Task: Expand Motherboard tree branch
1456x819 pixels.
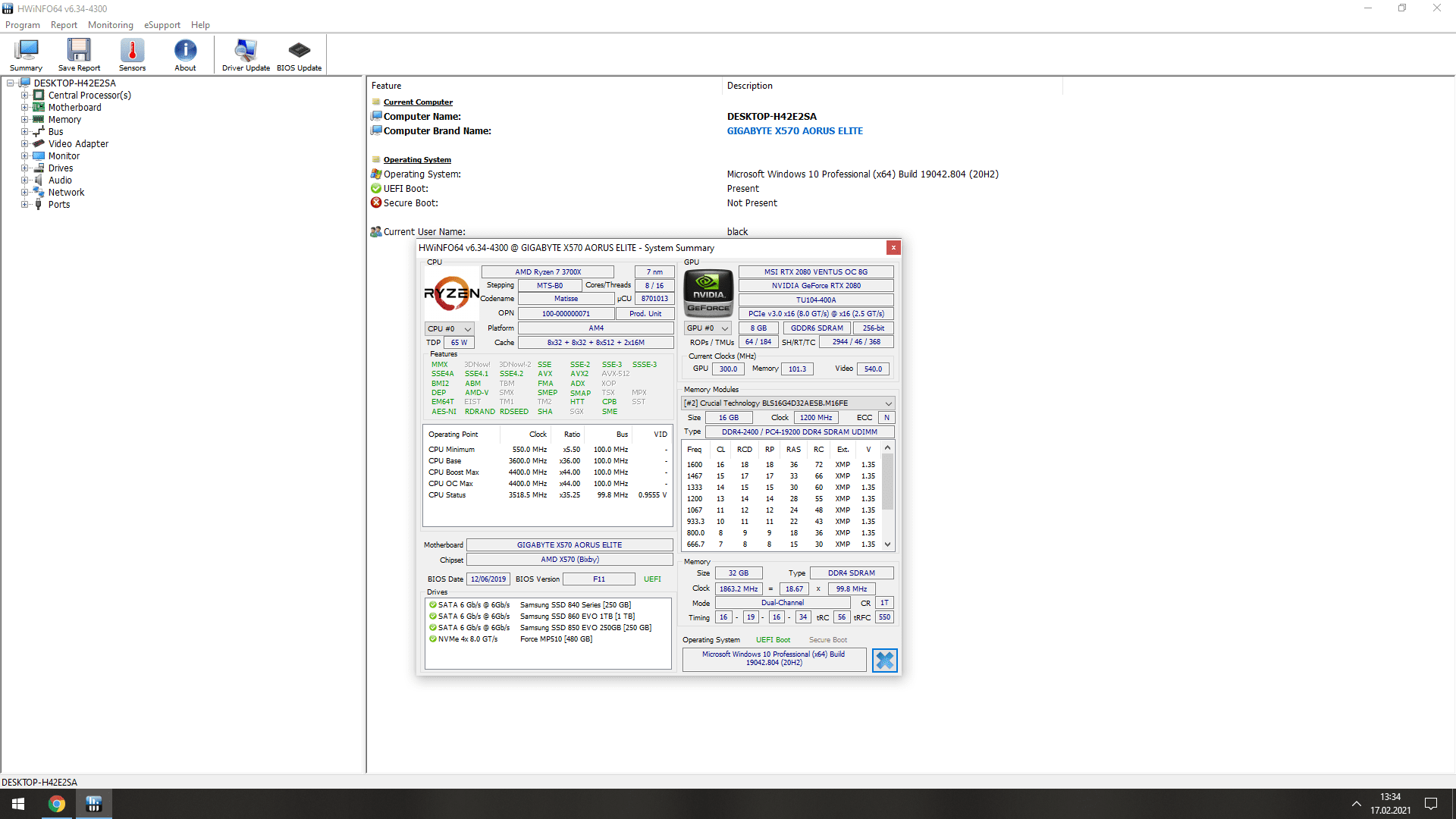Action: pyautogui.click(x=24, y=108)
